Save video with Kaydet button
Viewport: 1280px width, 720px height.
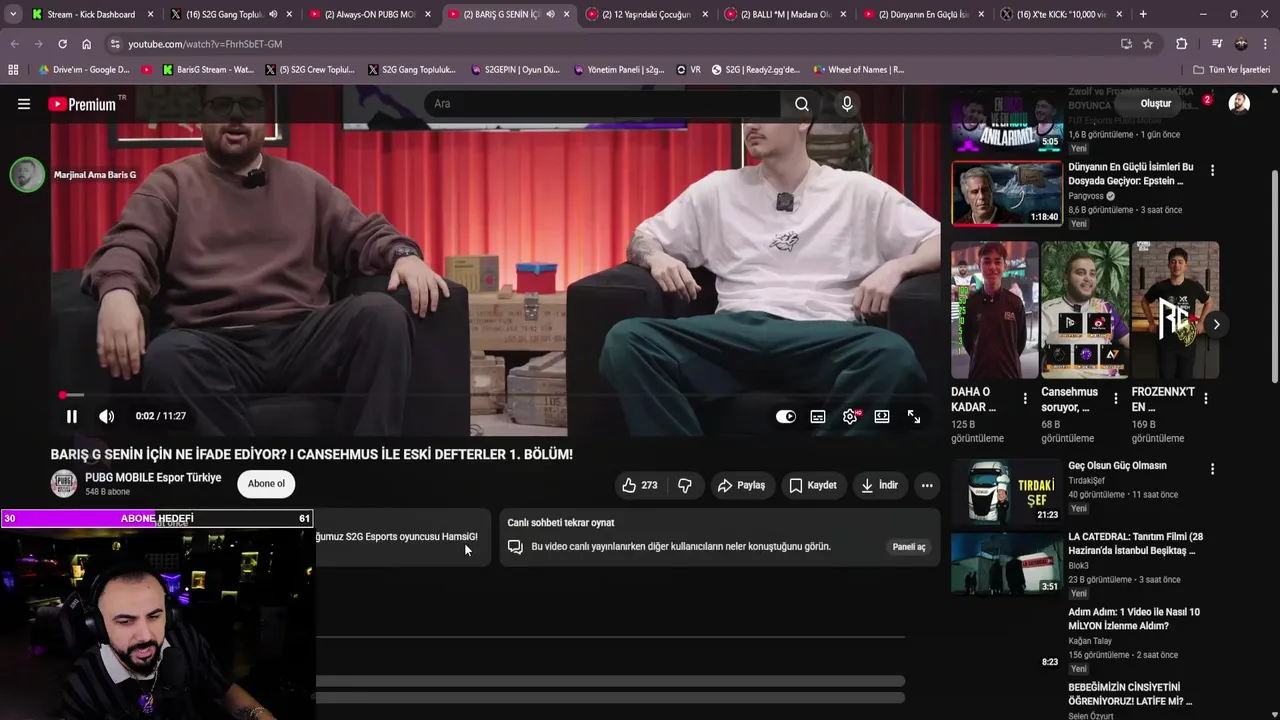pyautogui.click(x=812, y=485)
